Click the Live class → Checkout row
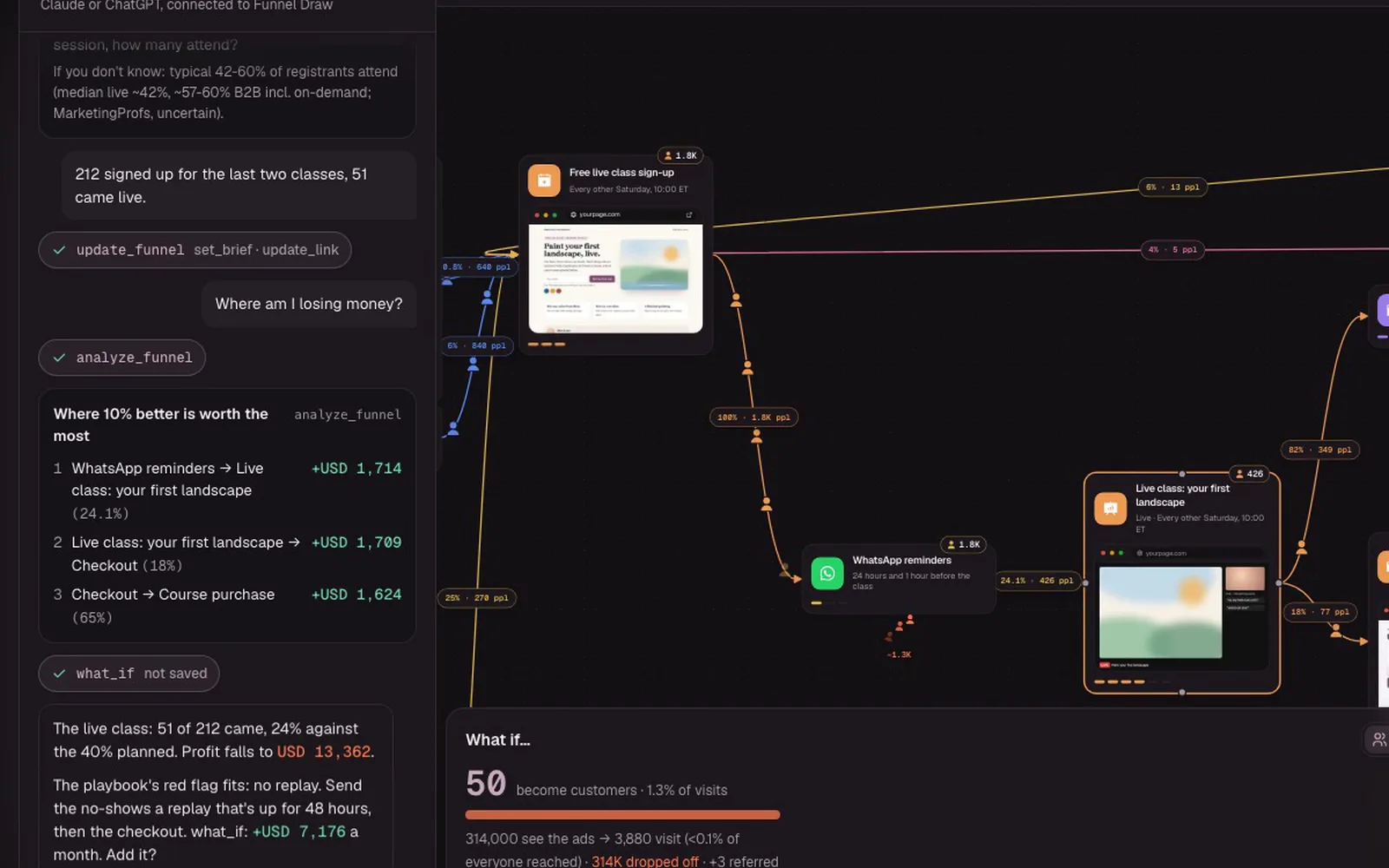This screenshot has height=868, width=1389. [x=227, y=554]
